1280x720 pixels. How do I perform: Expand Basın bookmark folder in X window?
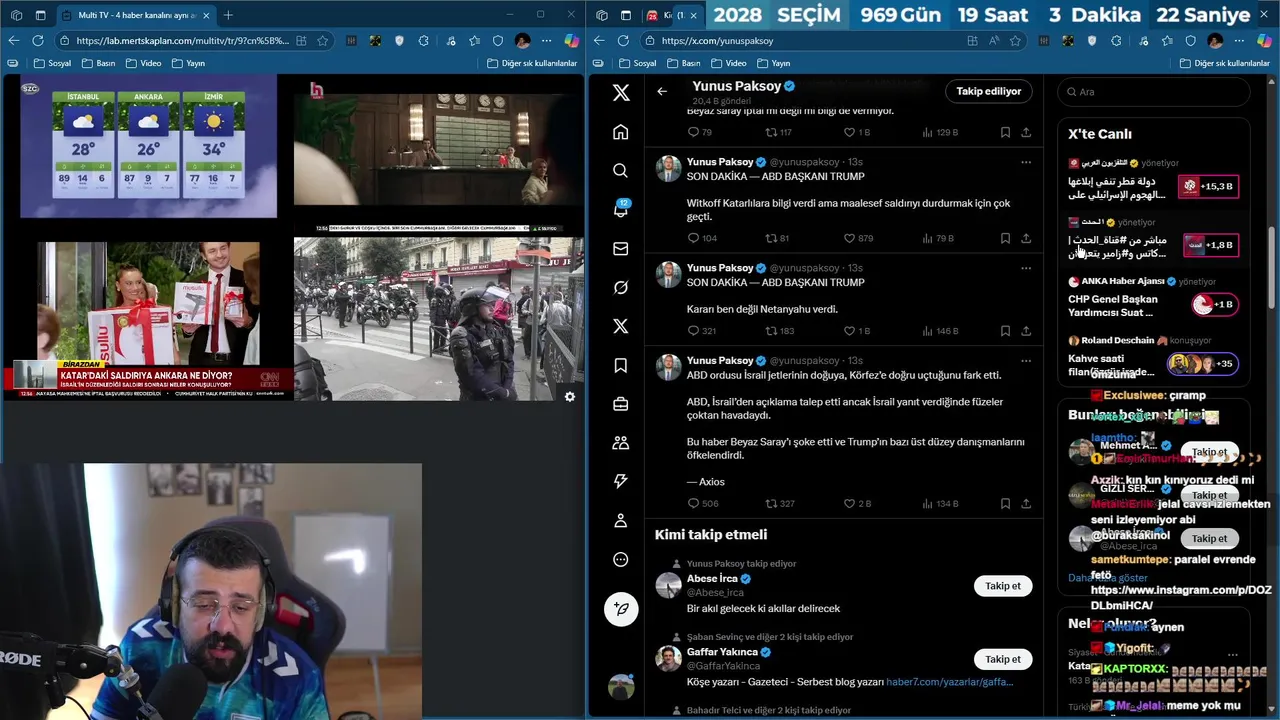click(683, 63)
